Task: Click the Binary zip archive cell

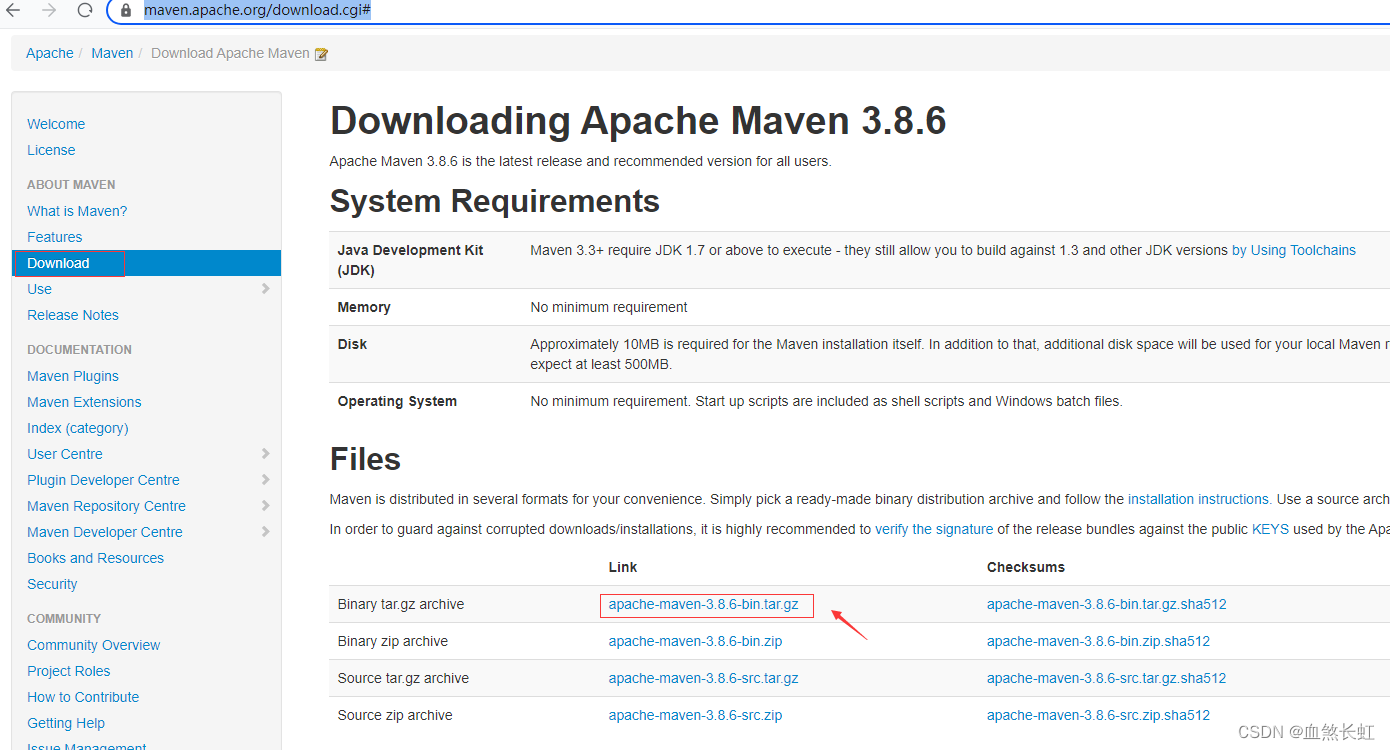Action: click(x=393, y=641)
